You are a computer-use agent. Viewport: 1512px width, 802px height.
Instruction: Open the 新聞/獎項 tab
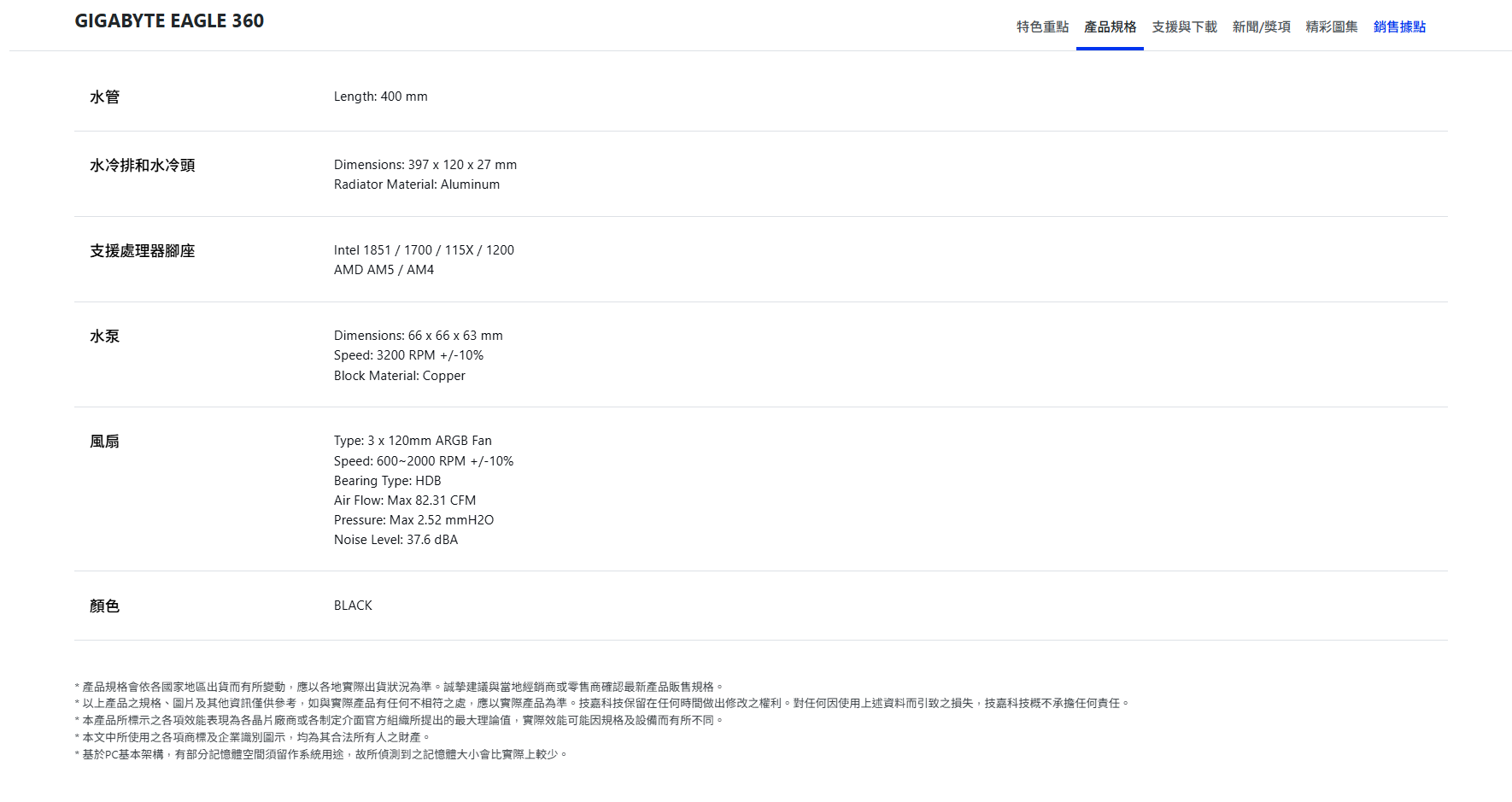tap(1261, 27)
